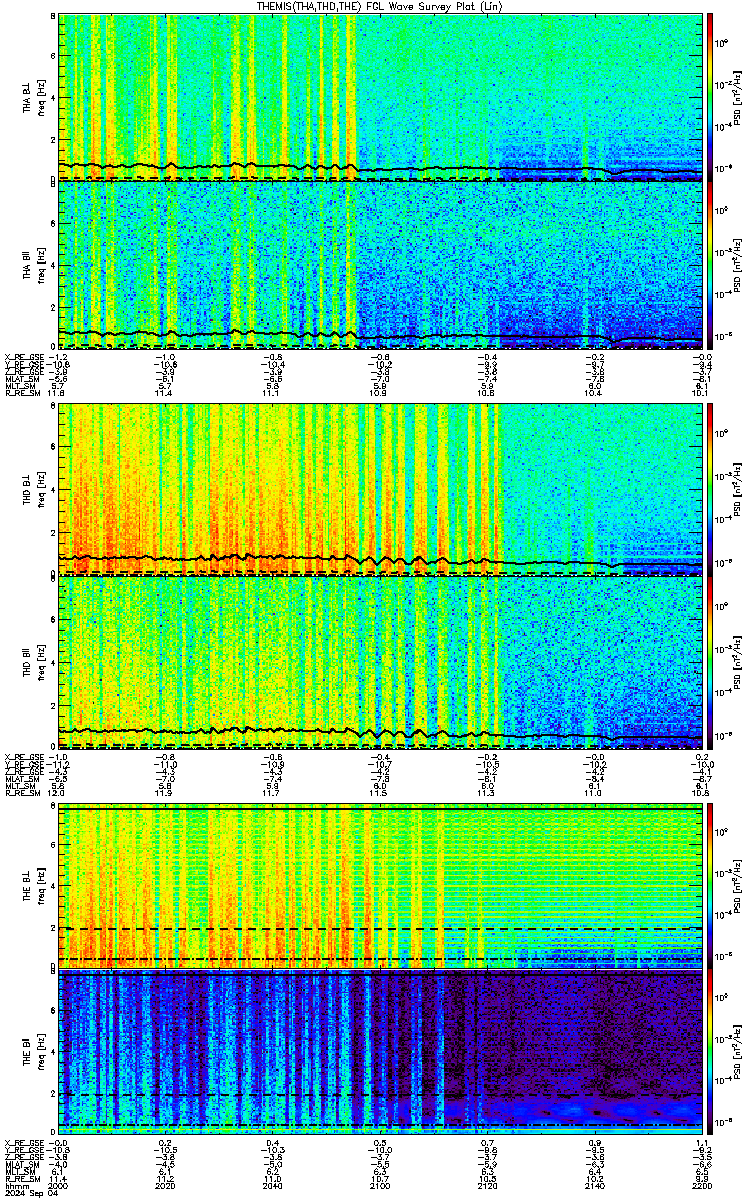This screenshot has width=750, height=1200.
Task: Click the THA B-perpendicular freq [Hz] axis label
Action: (x=40, y=96)
